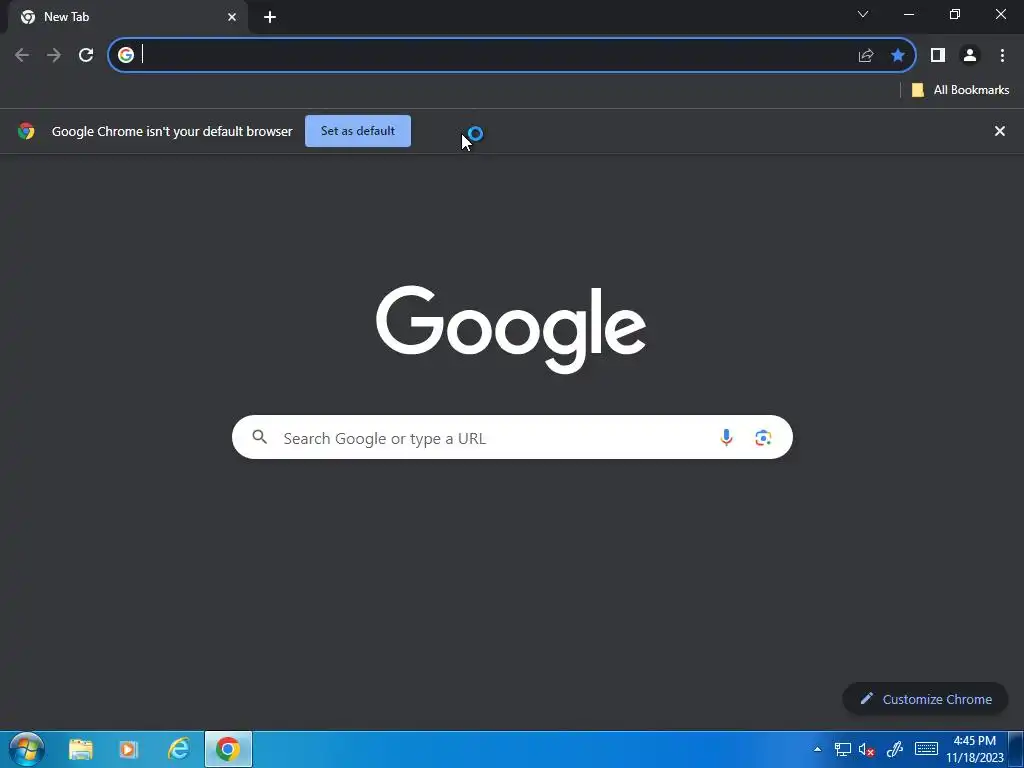The height and width of the screenshot is (768, 1024).
Task: Click the Search Google or type a URL box
Action: click(x=512, y=437)
